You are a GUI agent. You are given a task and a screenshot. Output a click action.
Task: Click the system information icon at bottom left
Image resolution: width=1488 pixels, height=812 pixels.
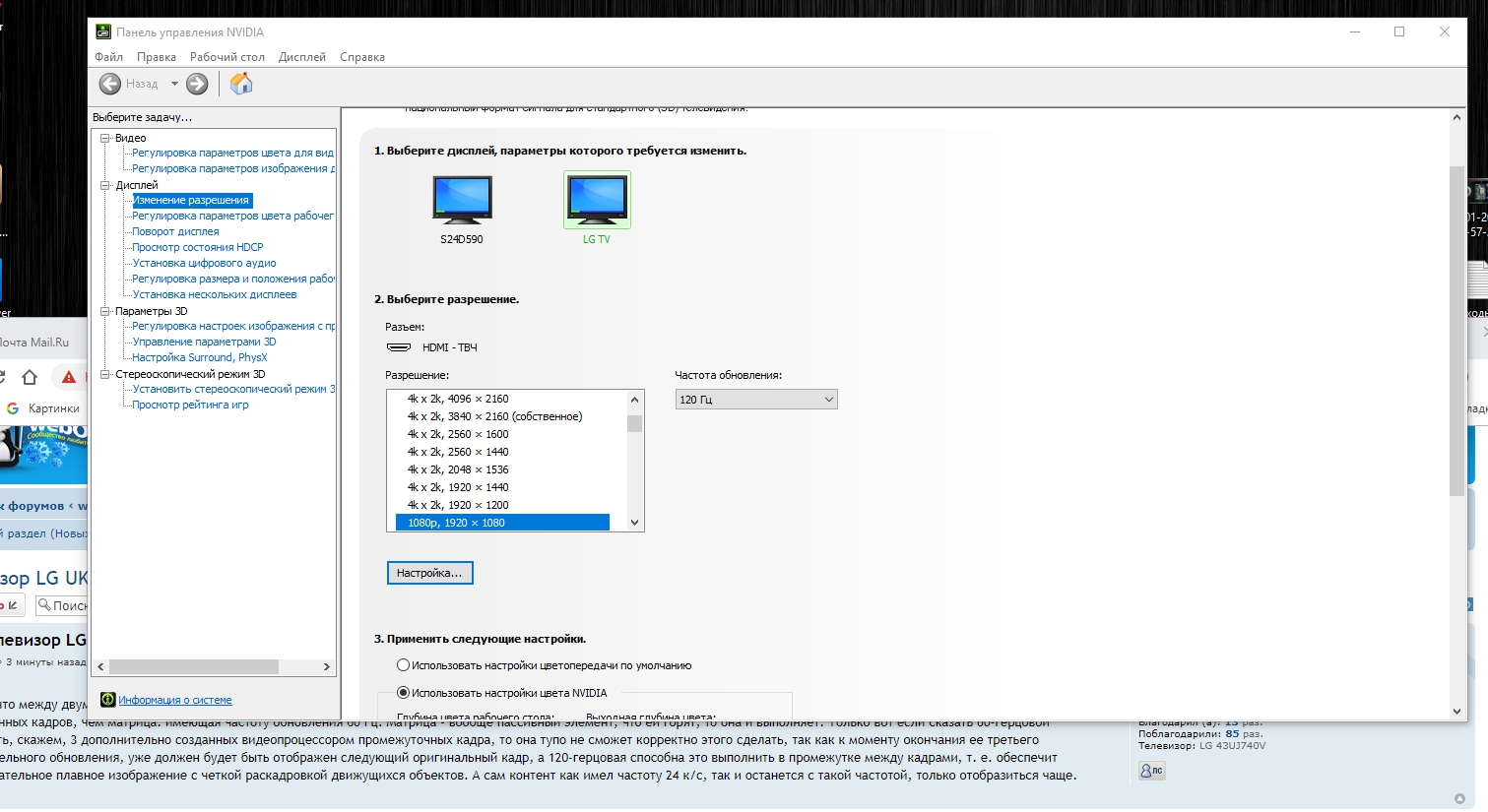pyautogui.click(x=108, y=700)
